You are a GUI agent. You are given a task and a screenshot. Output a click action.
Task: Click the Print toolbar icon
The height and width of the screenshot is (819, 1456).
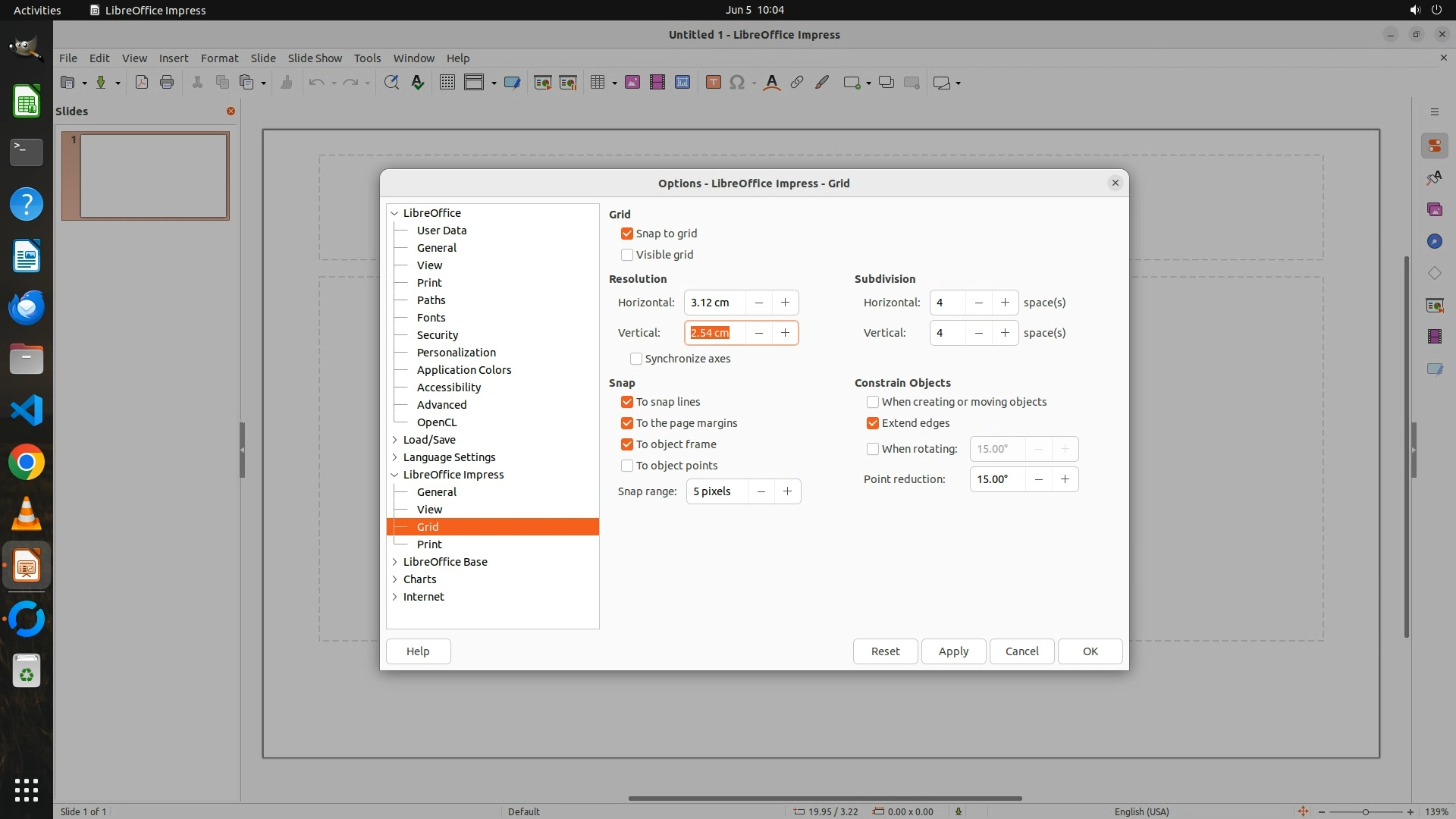[167, 83]
